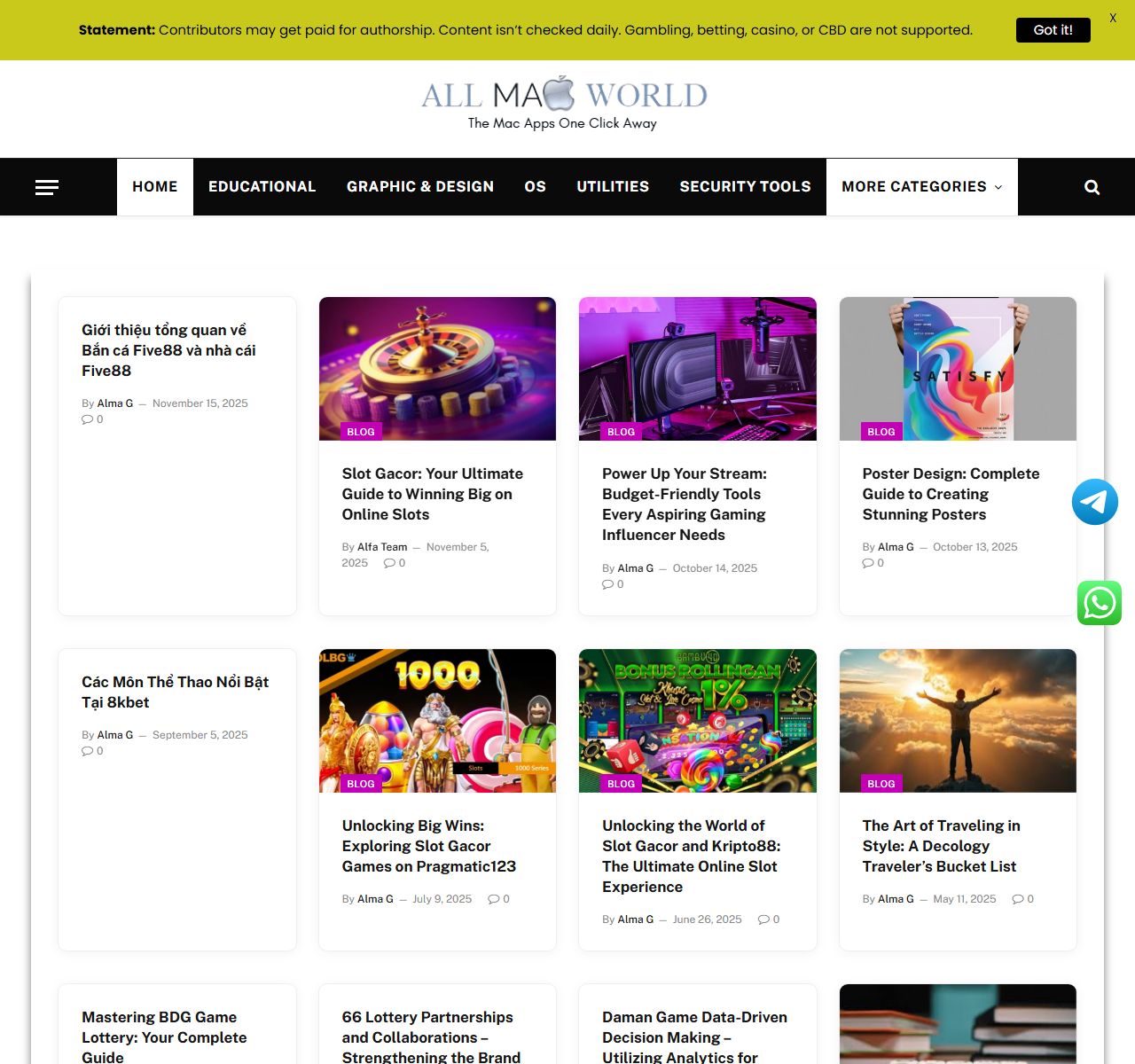Click the sunset traveler post thumbnail
The width and height of the screenshot is (1135, 1064).
958,720
